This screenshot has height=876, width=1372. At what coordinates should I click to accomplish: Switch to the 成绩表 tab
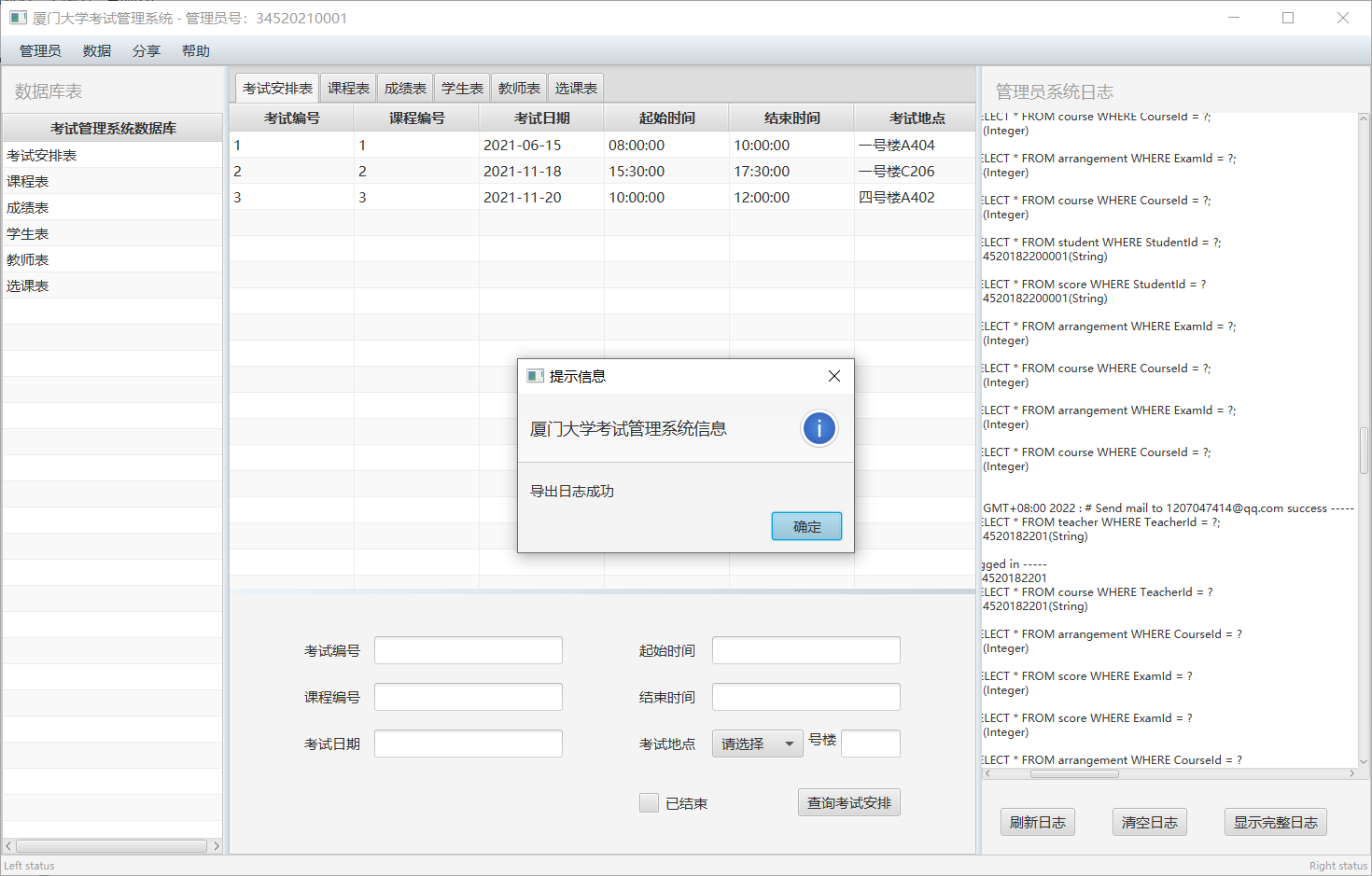(x=405, y=88)
